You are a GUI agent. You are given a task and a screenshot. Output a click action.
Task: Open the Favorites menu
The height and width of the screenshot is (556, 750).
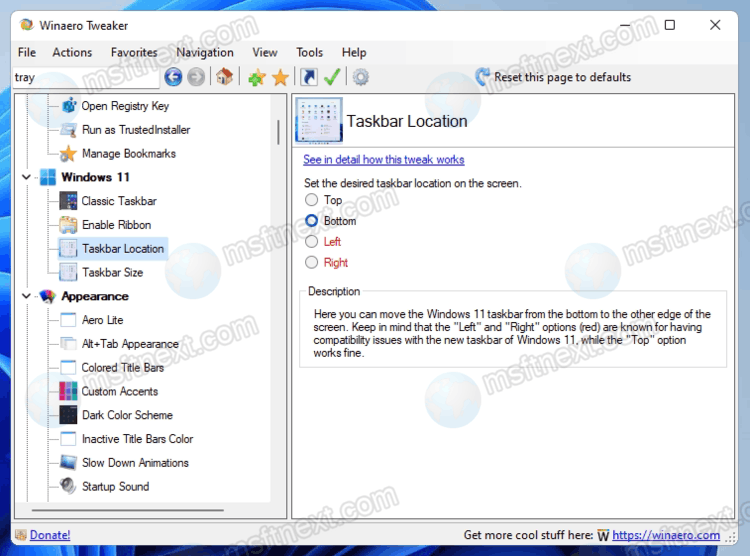coord(134,52)
